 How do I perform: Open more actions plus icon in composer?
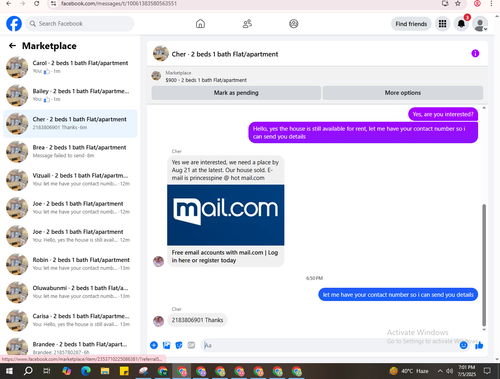[154, 345]
